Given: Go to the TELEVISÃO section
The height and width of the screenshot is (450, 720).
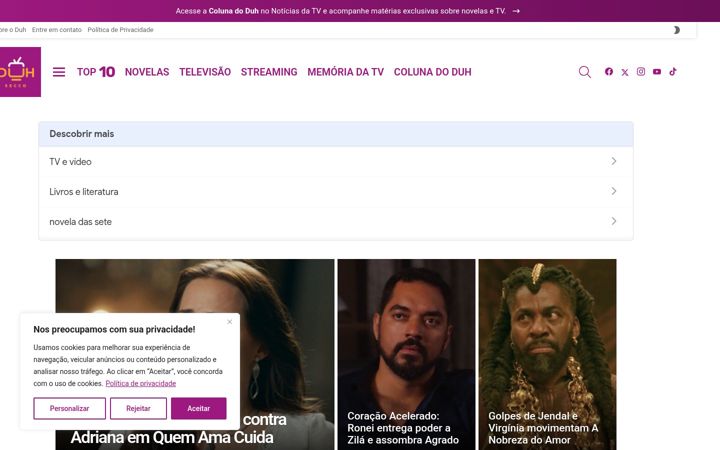Looking at the screenshot, I should [205, 72].
